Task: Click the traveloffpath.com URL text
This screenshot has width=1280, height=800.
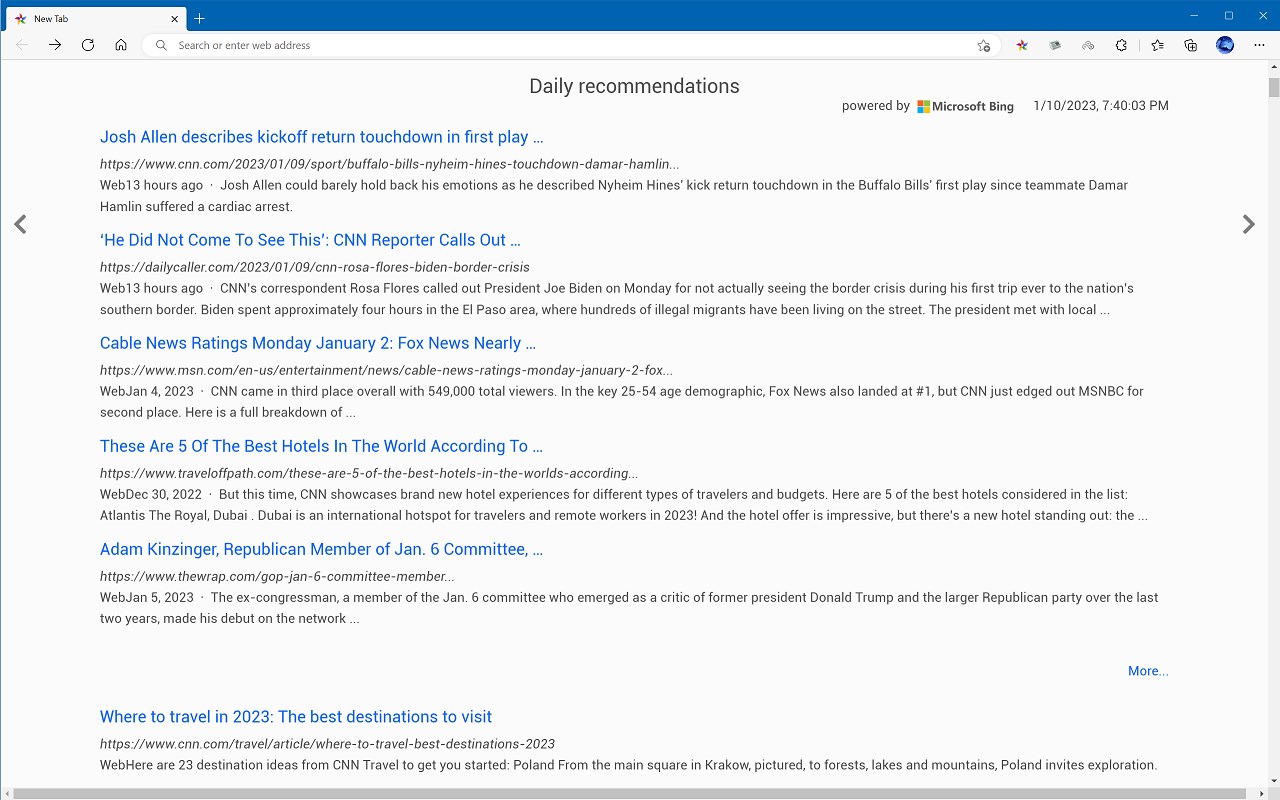Action: [x=369, y=473]
